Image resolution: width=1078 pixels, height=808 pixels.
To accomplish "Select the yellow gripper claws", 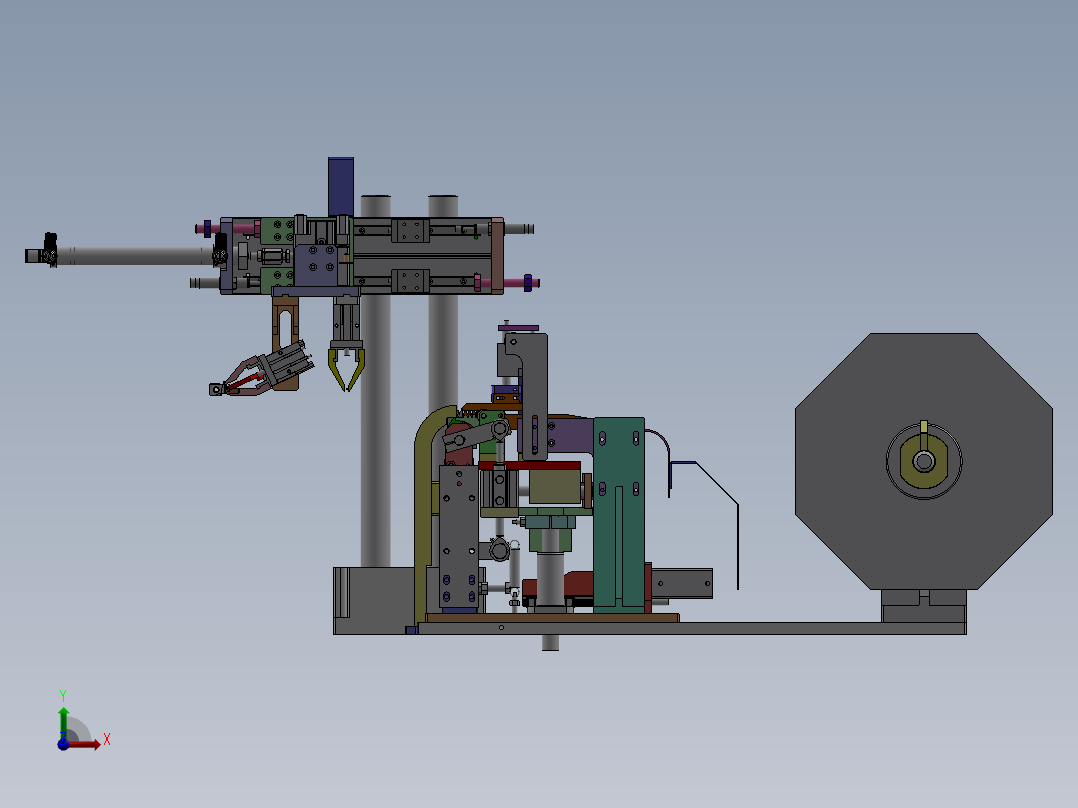I will coord(346,369).
